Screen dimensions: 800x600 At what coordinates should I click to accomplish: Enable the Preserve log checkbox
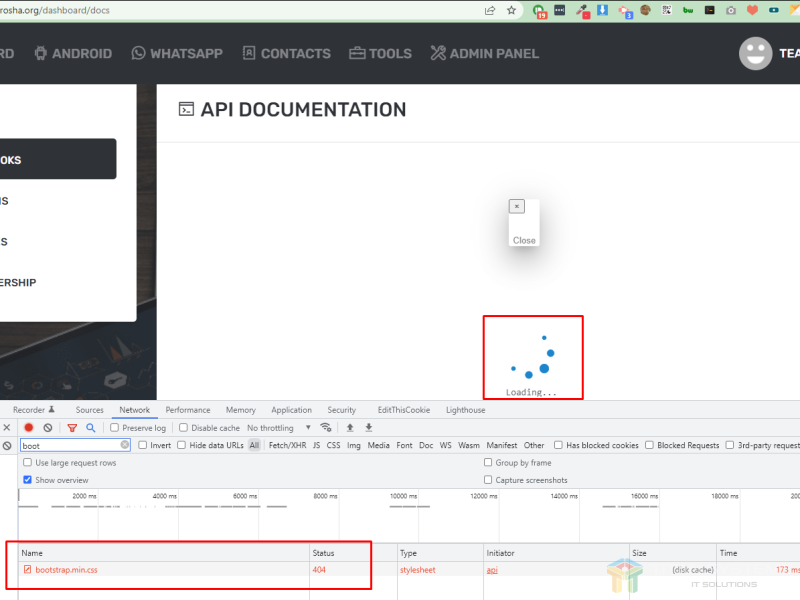[115, 428]
